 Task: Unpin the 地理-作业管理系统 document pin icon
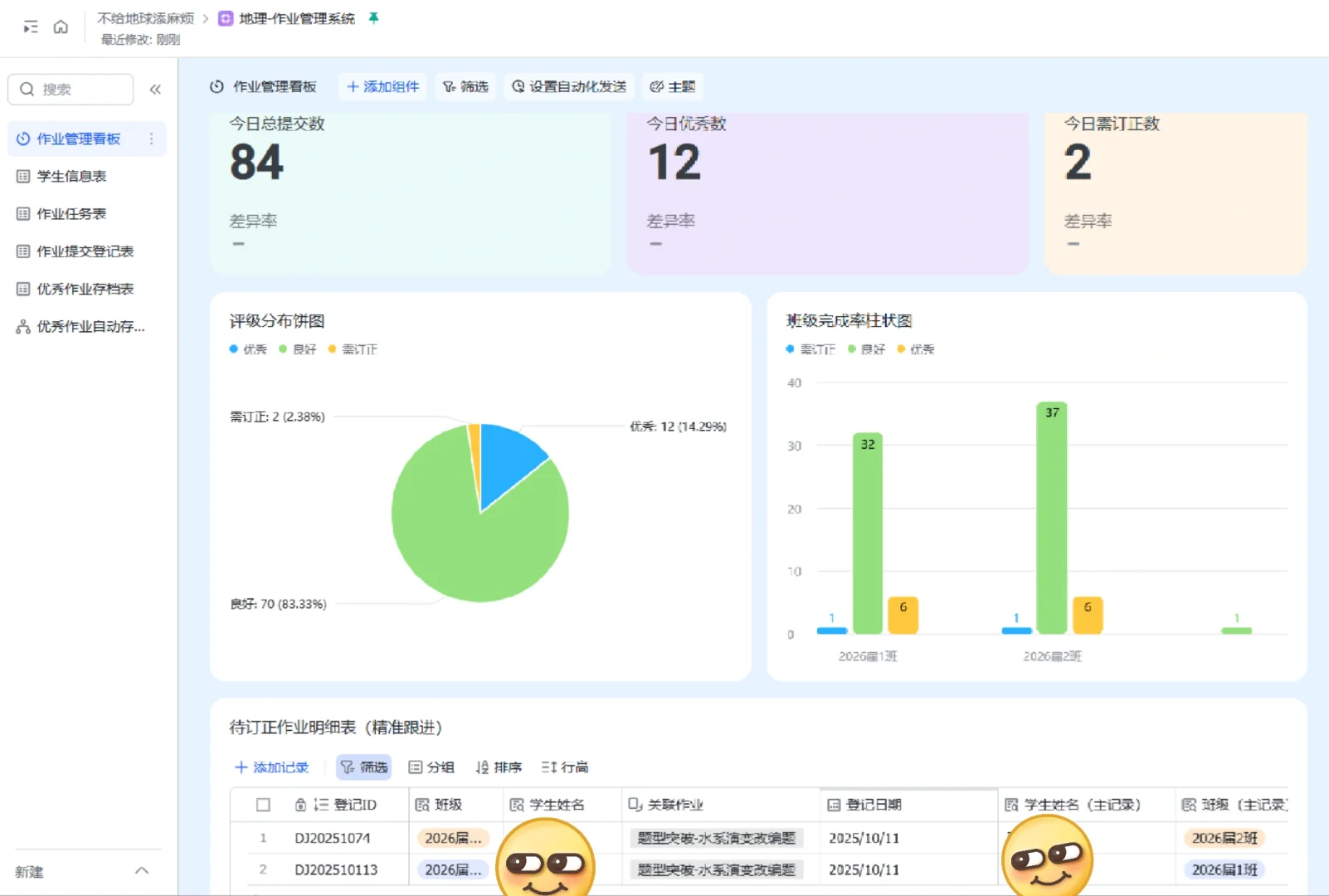coord(374,17)
